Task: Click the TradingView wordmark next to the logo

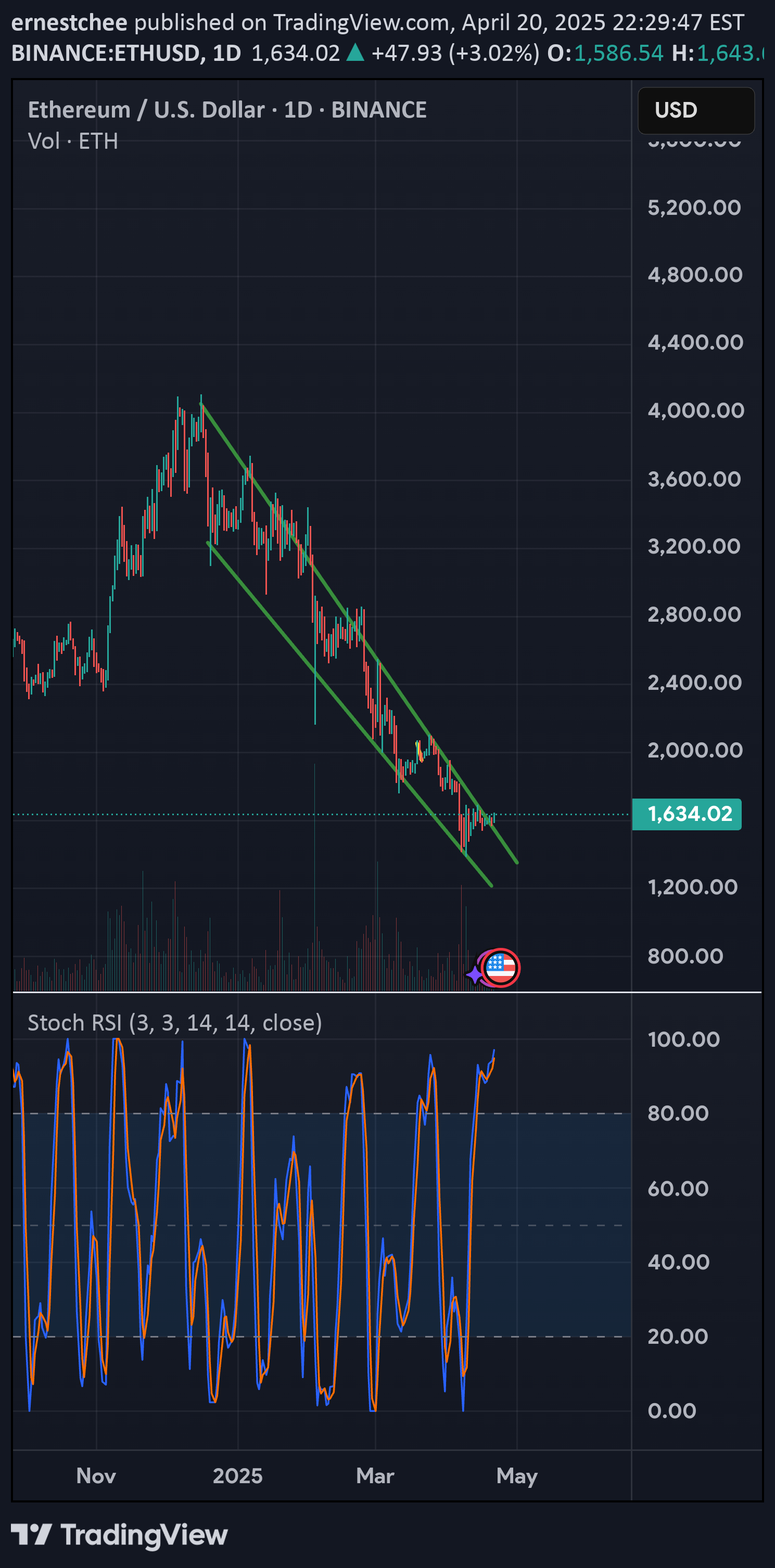Action: (144, 1535)
